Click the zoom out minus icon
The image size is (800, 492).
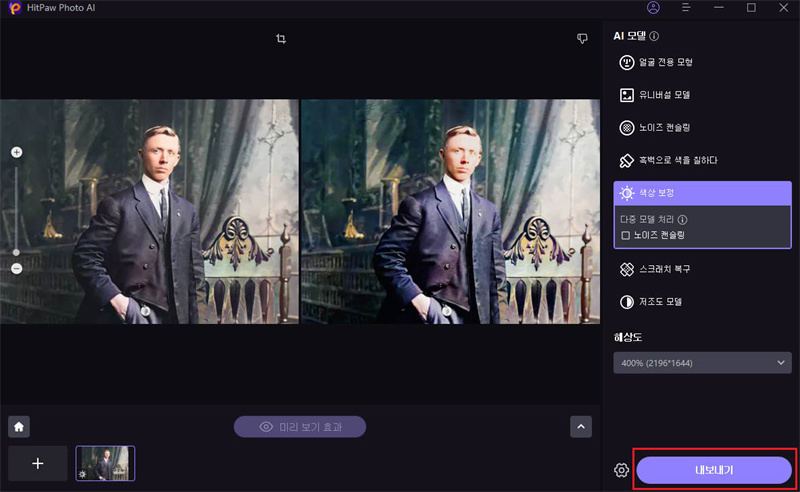click(16, 269)
